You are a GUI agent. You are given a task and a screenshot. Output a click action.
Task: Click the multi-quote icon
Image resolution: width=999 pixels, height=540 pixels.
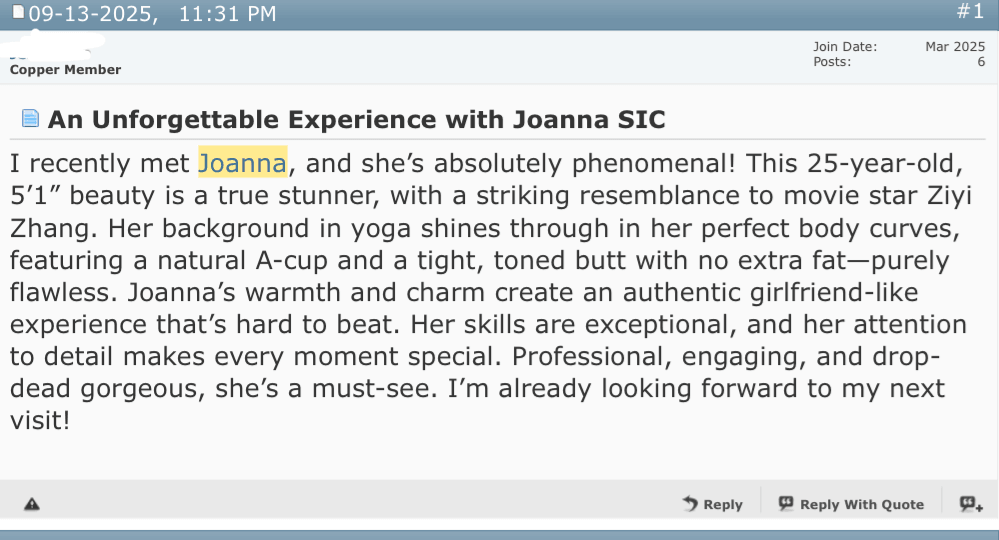pyautogui.click(x=970, y=504)
